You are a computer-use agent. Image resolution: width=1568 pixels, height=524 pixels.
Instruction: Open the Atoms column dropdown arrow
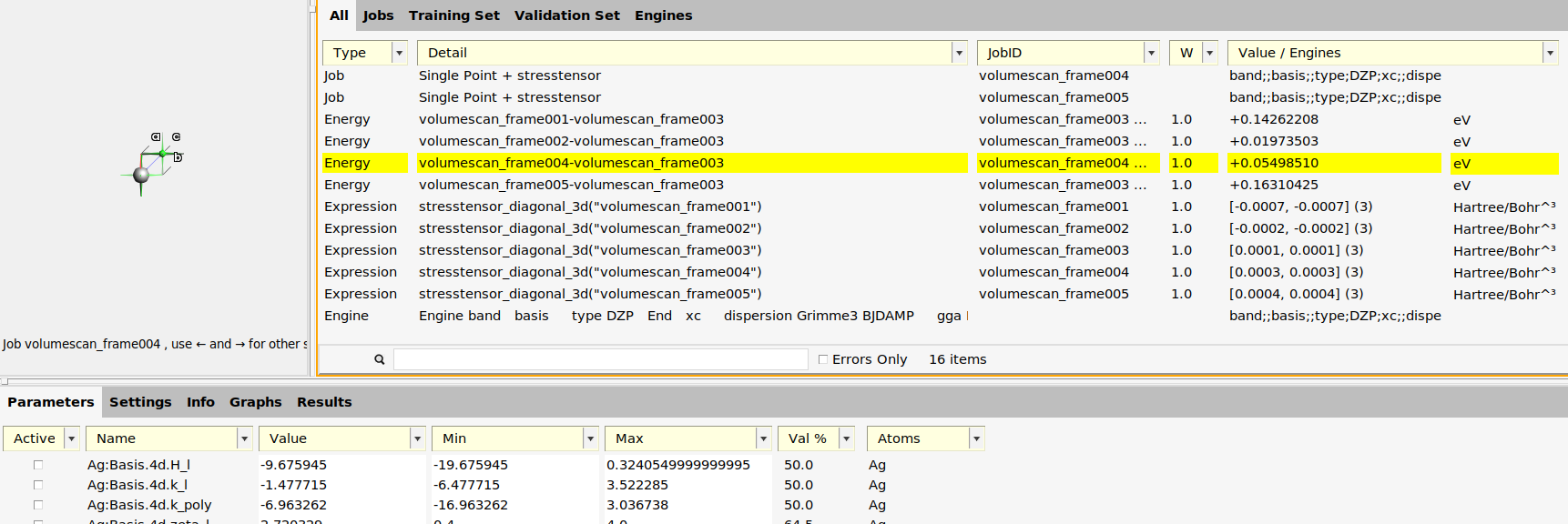click(976, 438)
